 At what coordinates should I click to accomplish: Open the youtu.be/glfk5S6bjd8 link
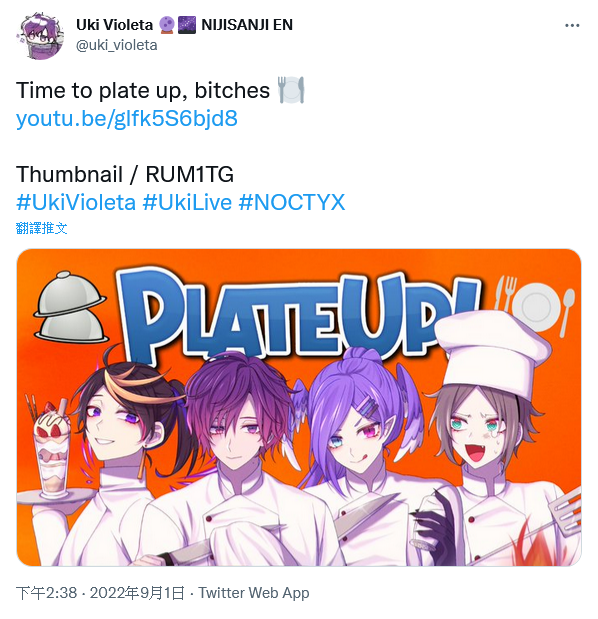(x=127, y=119)
